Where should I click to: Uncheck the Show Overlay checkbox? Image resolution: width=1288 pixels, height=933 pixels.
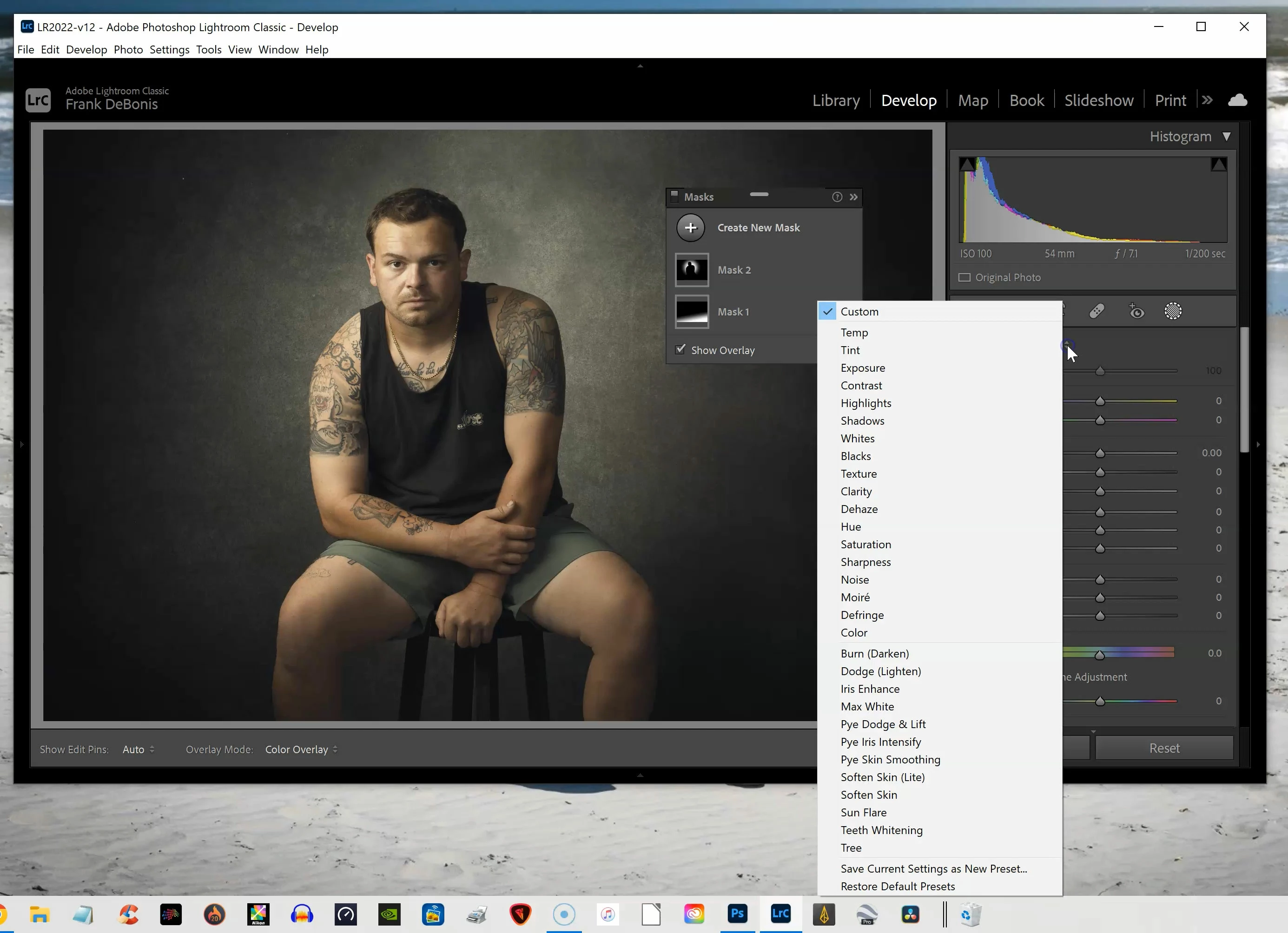tap(680, 349)
